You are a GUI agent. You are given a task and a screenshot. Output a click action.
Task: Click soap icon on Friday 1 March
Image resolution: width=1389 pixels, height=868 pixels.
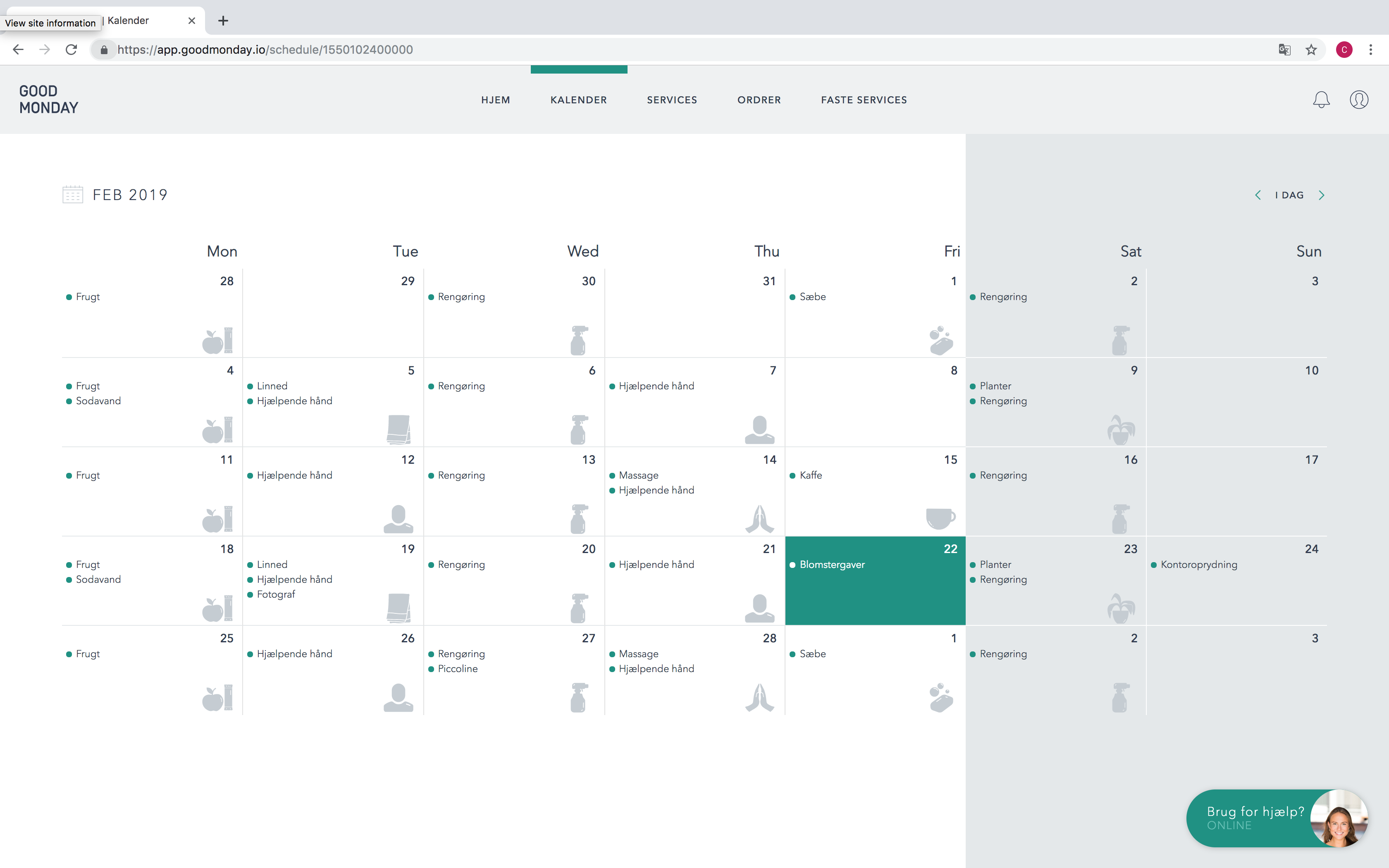(941, 698)
